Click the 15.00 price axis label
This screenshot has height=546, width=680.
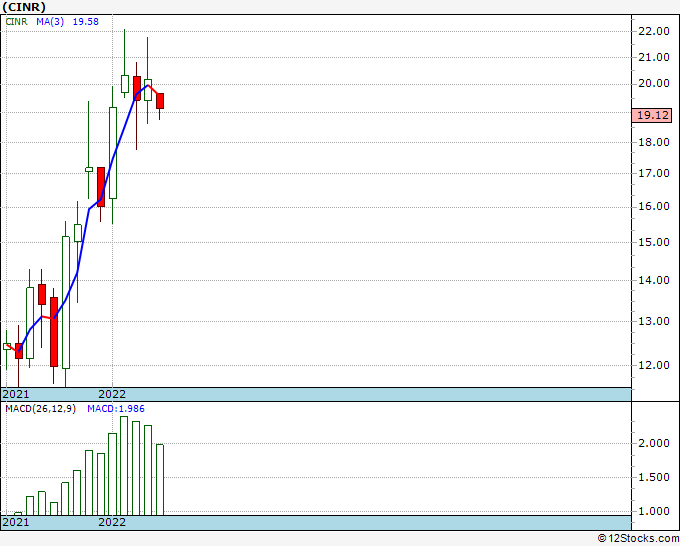654,242
